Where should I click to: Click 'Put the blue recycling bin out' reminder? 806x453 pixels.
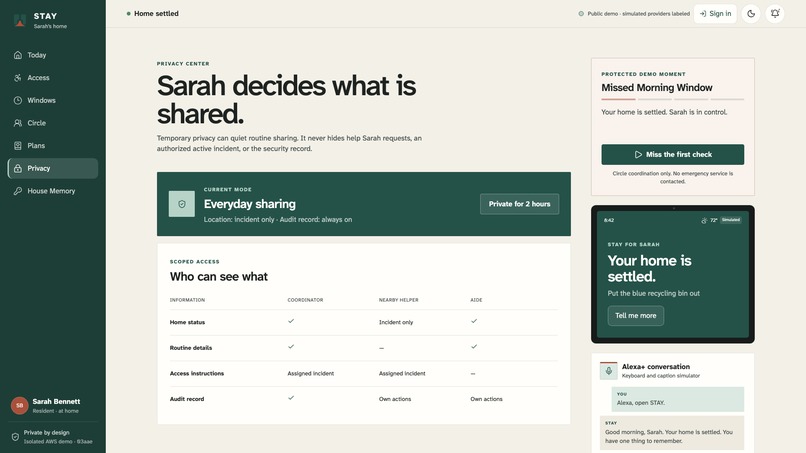(x=653, y=293)
